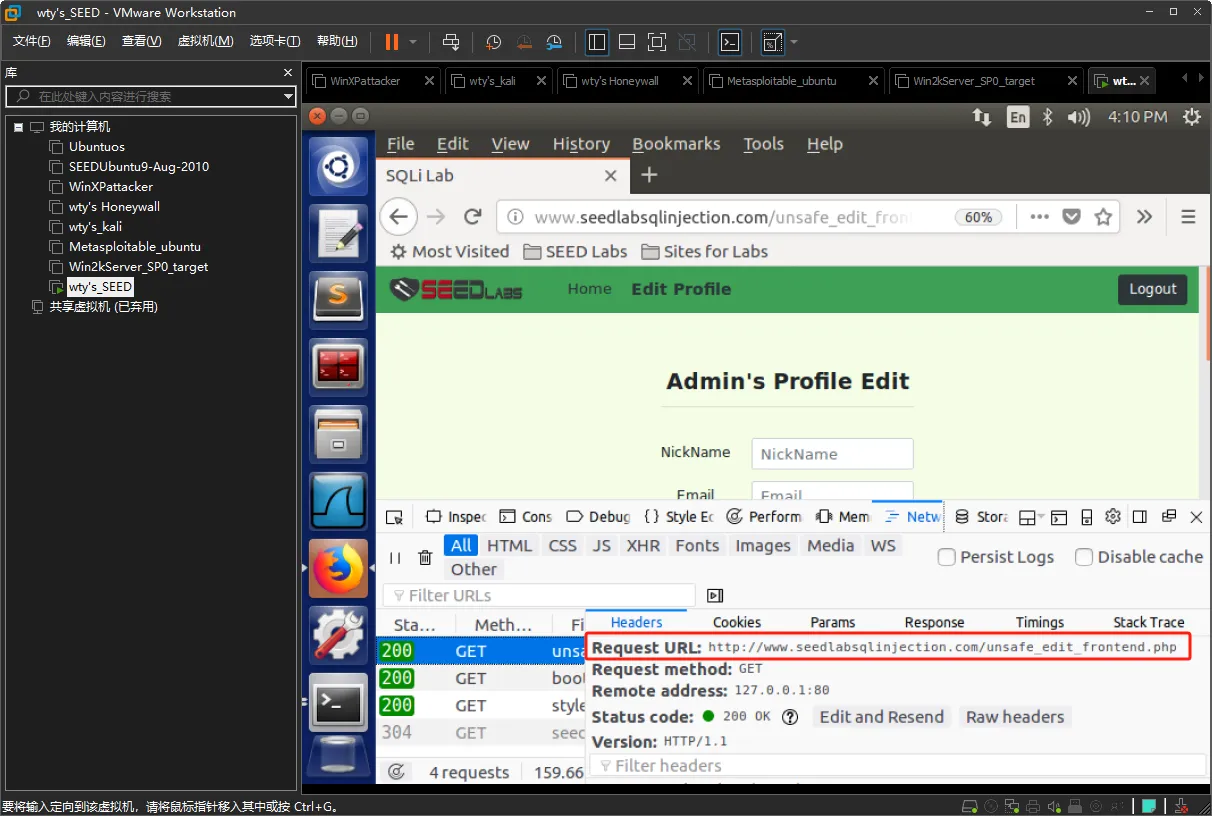Switch to the Inspector devtools tab
1212x816 pixels.
coord(456,517)
